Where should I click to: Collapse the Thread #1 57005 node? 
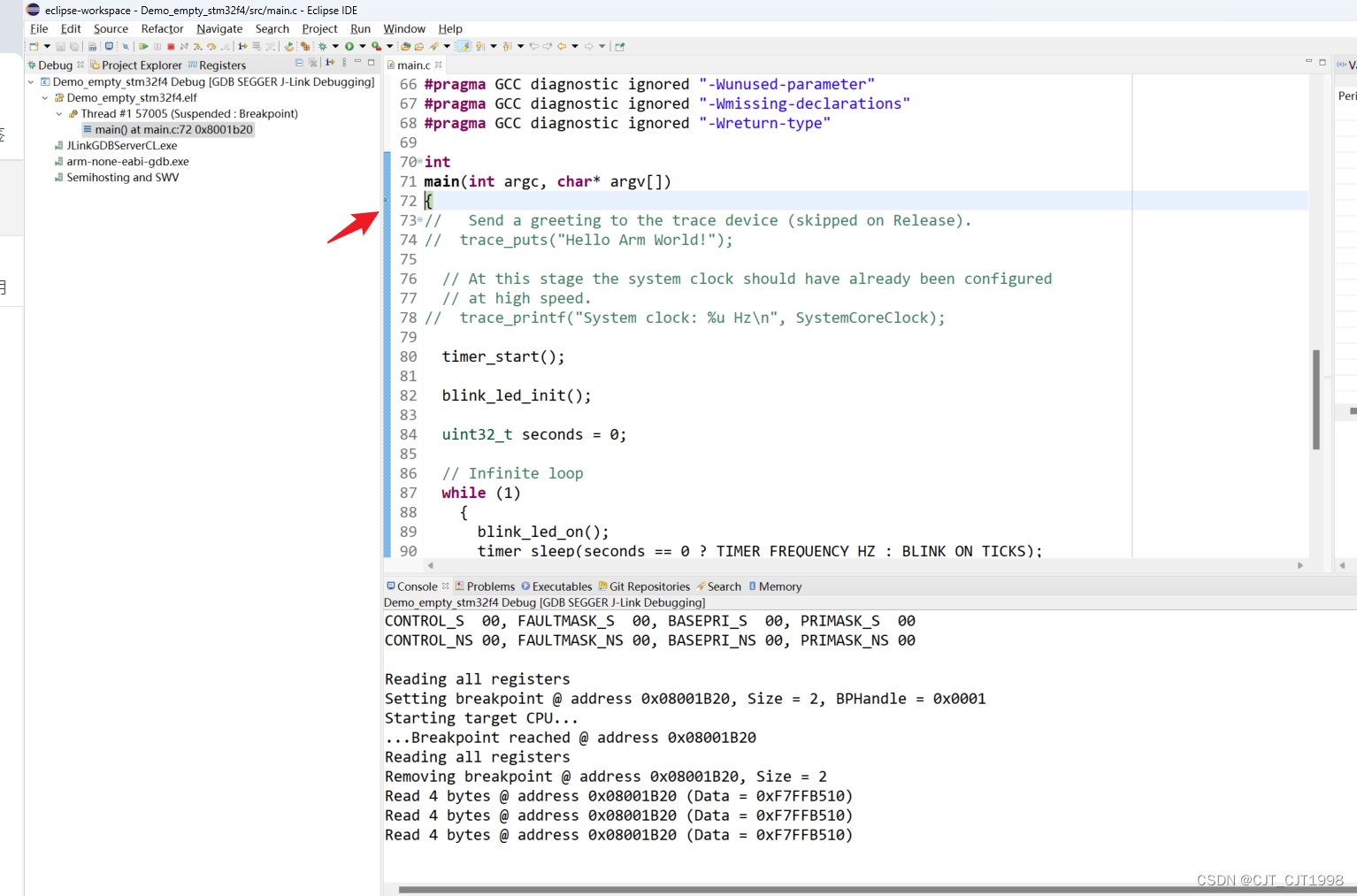[59, 113]
